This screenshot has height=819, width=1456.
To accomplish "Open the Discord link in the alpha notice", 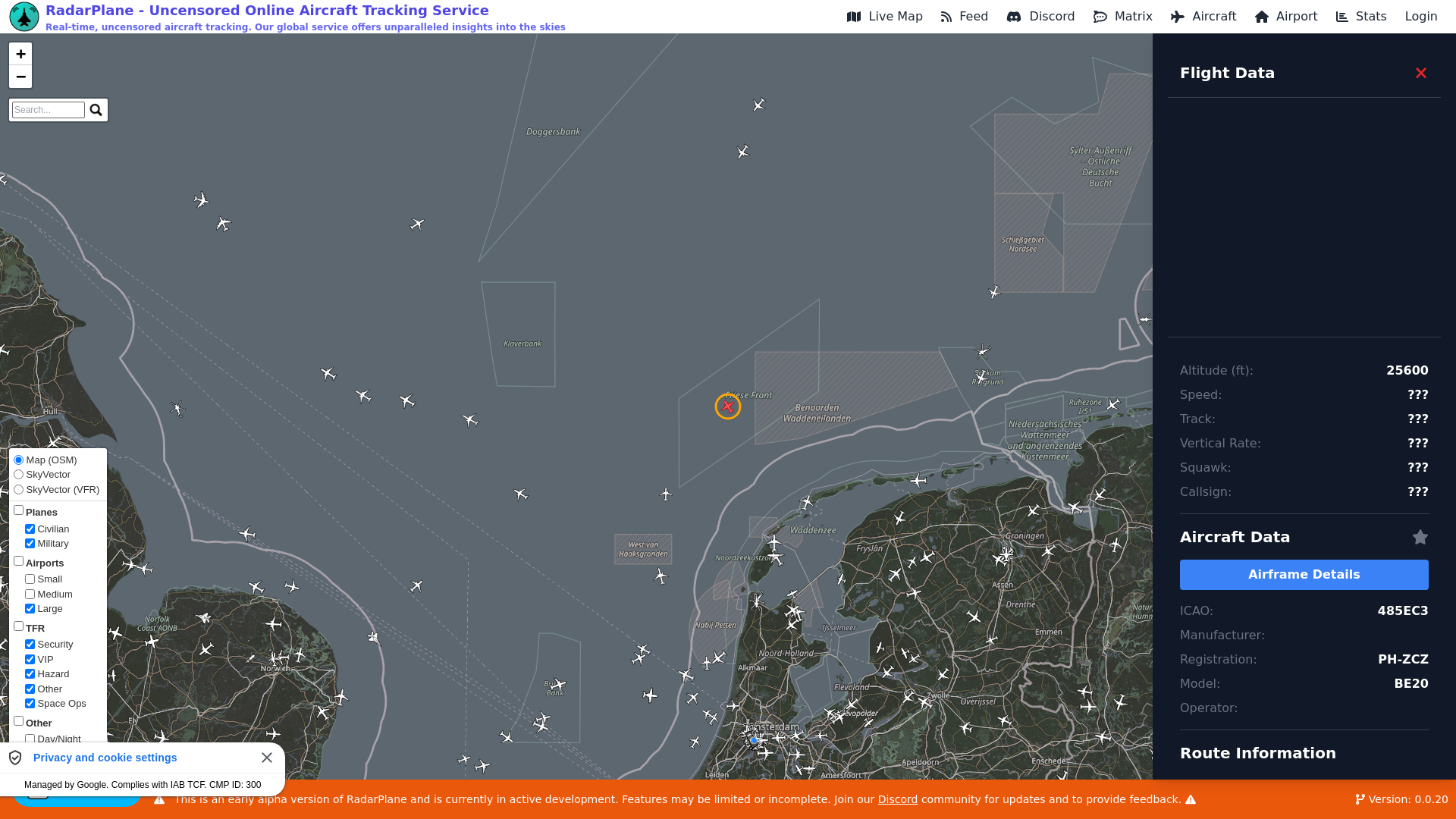I will click(x=897, y=800).
